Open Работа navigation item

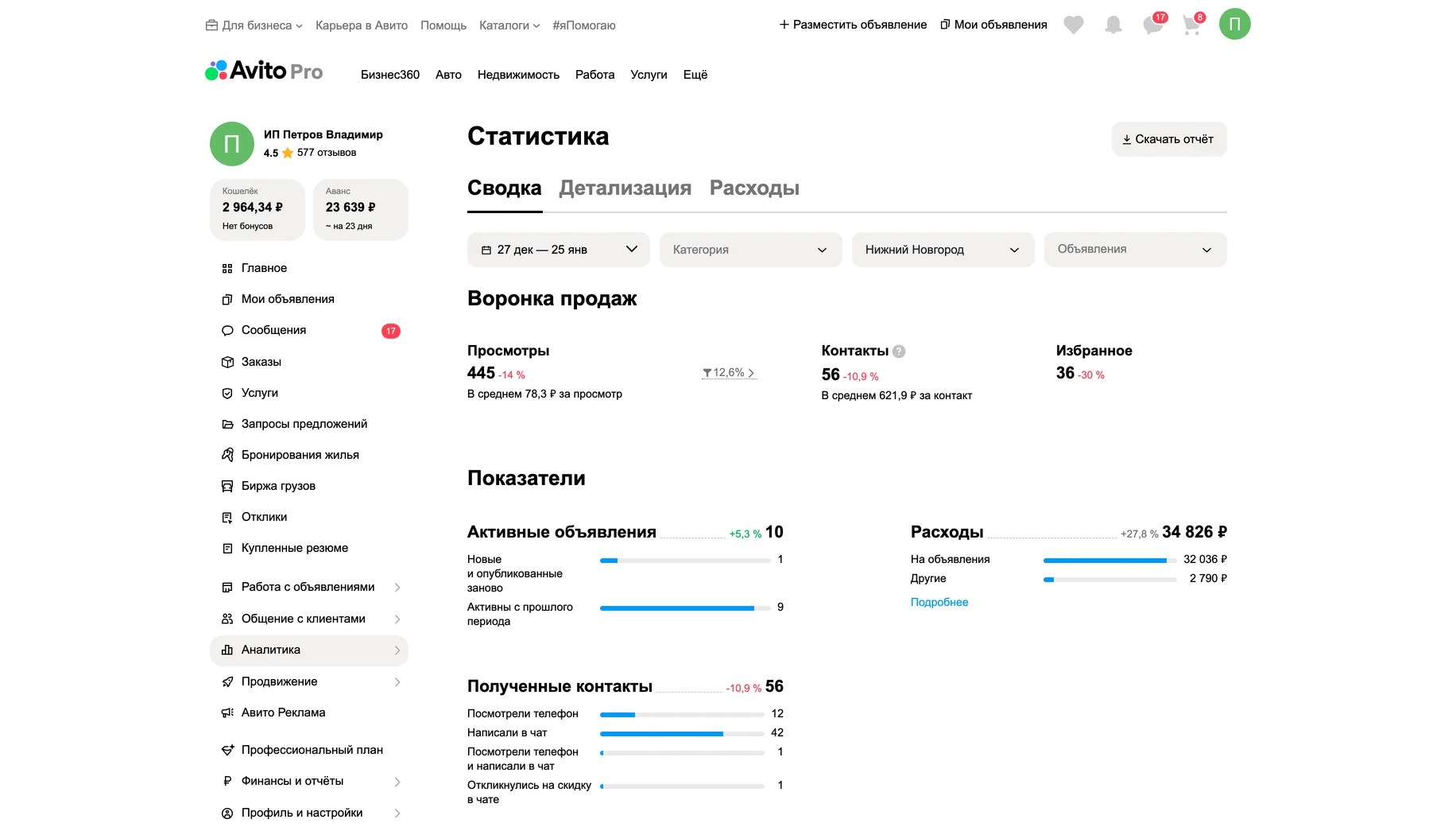point(594,75)
